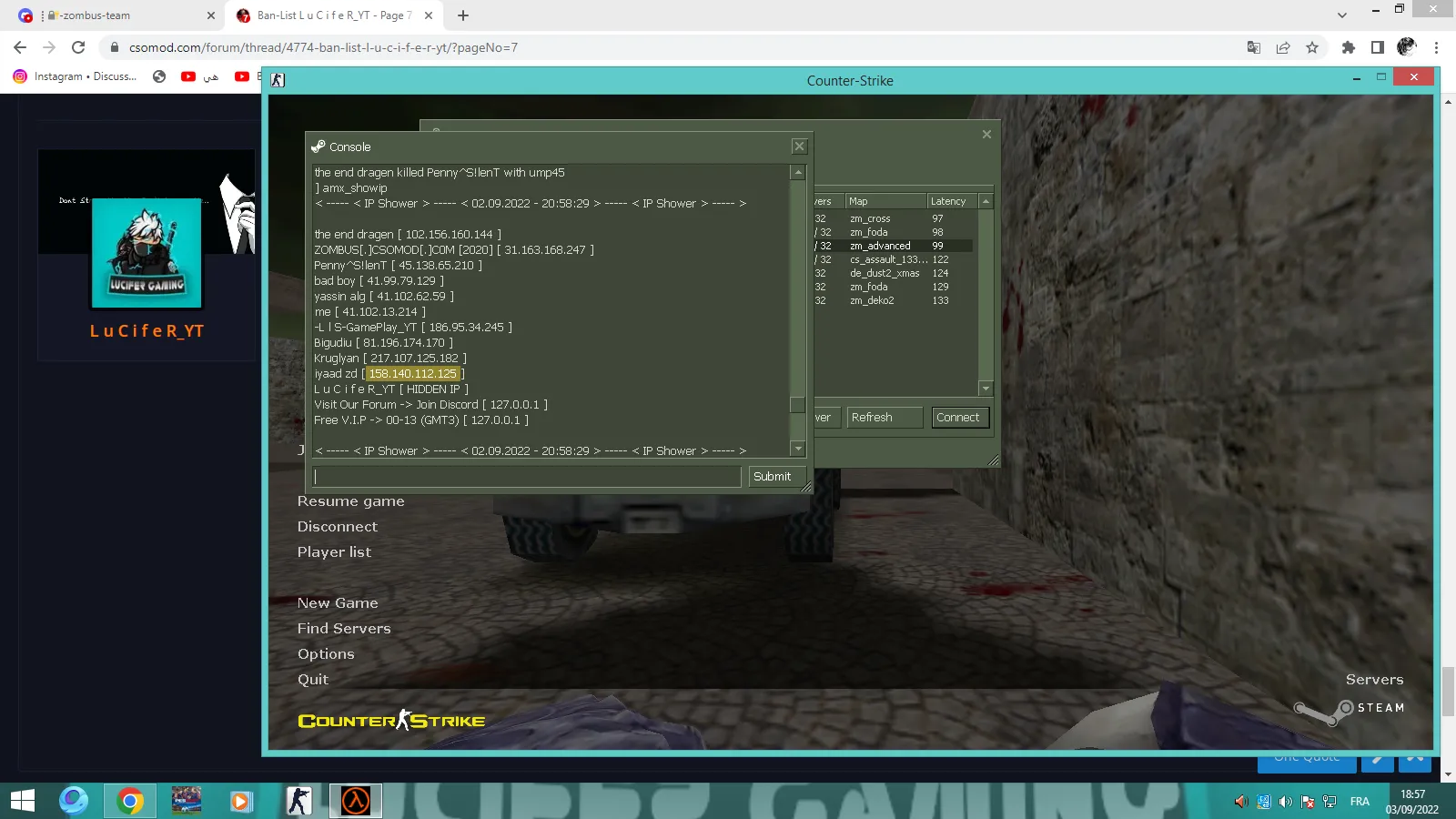Click the Console scroll-down arrow

tap(798, 449)
